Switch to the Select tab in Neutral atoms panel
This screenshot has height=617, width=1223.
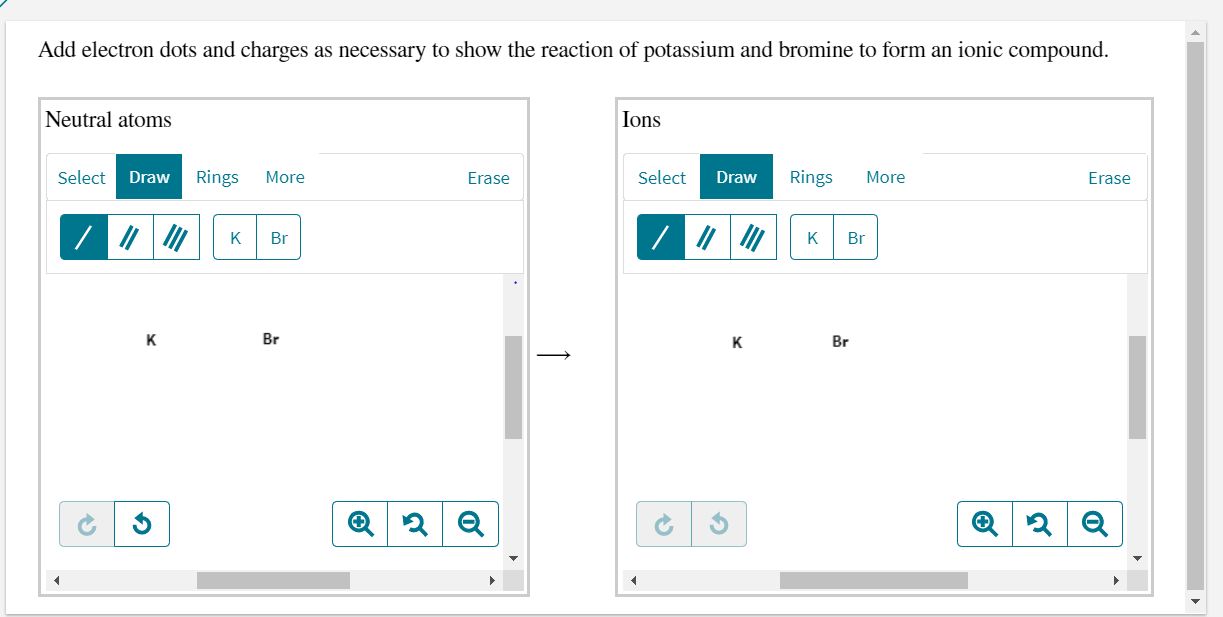point(81,177)
